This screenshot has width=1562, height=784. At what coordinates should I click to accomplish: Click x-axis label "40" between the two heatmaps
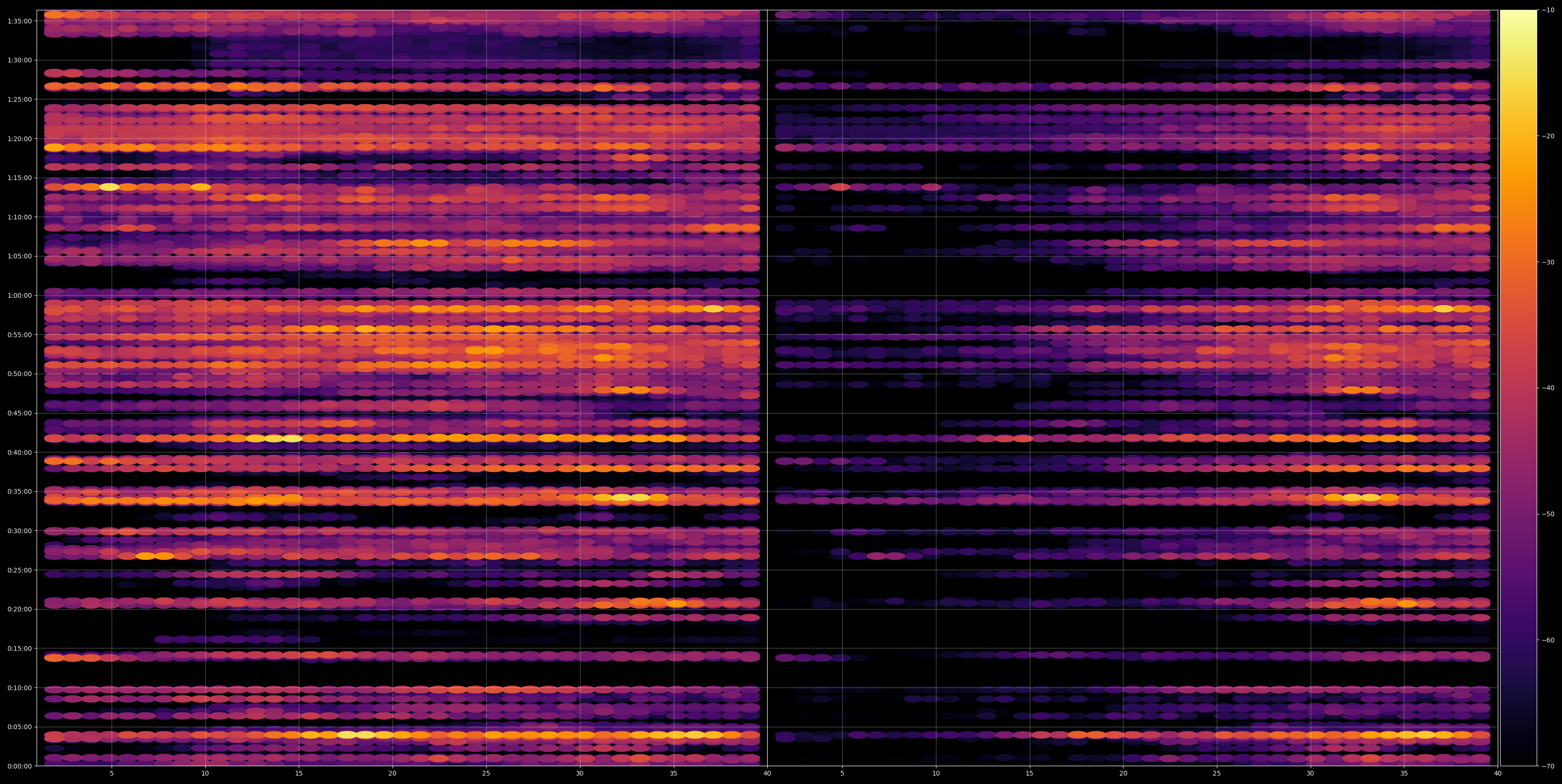point(767,774)
